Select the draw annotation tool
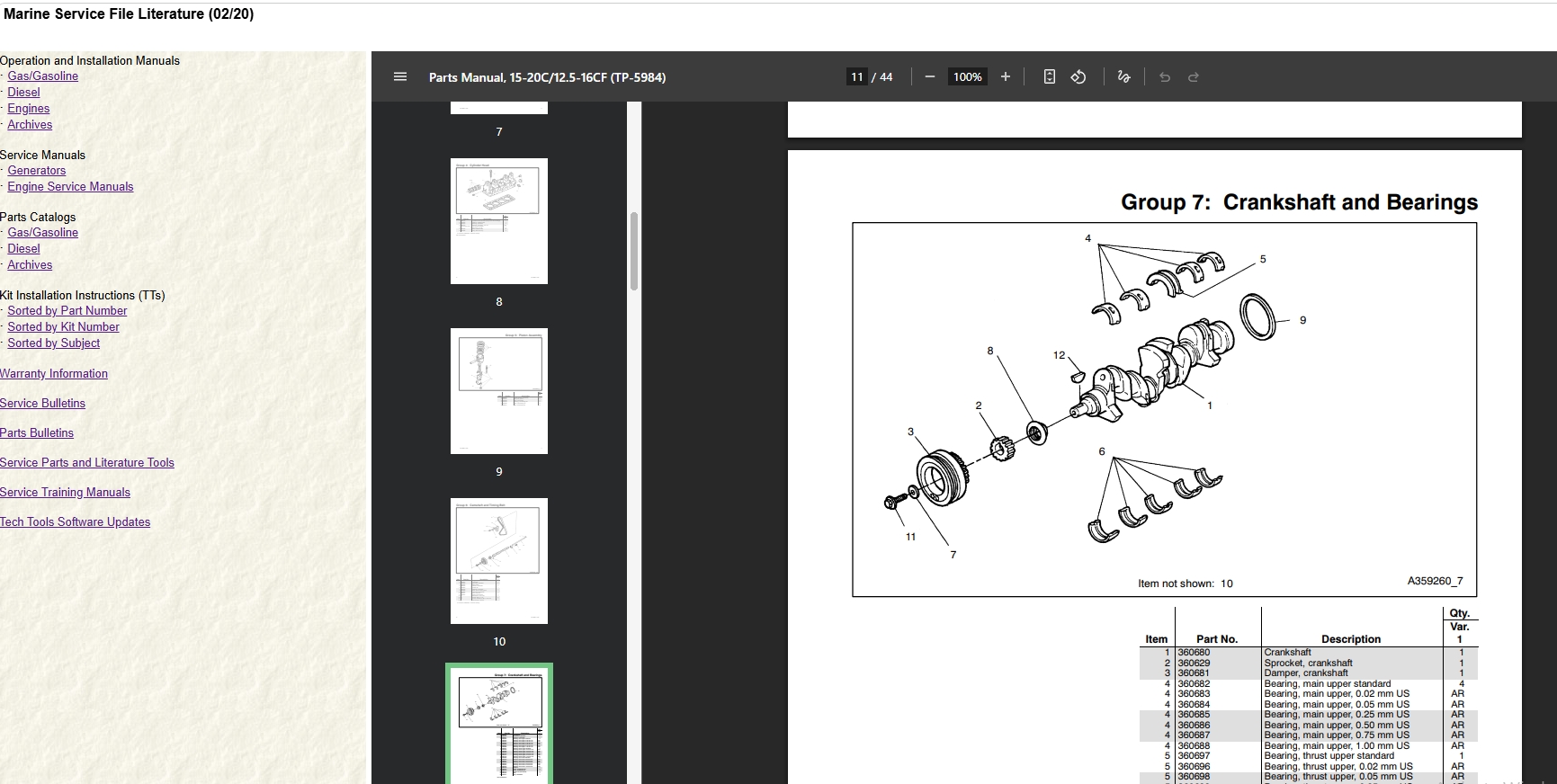1557x784 pixels. [1123, 77]
